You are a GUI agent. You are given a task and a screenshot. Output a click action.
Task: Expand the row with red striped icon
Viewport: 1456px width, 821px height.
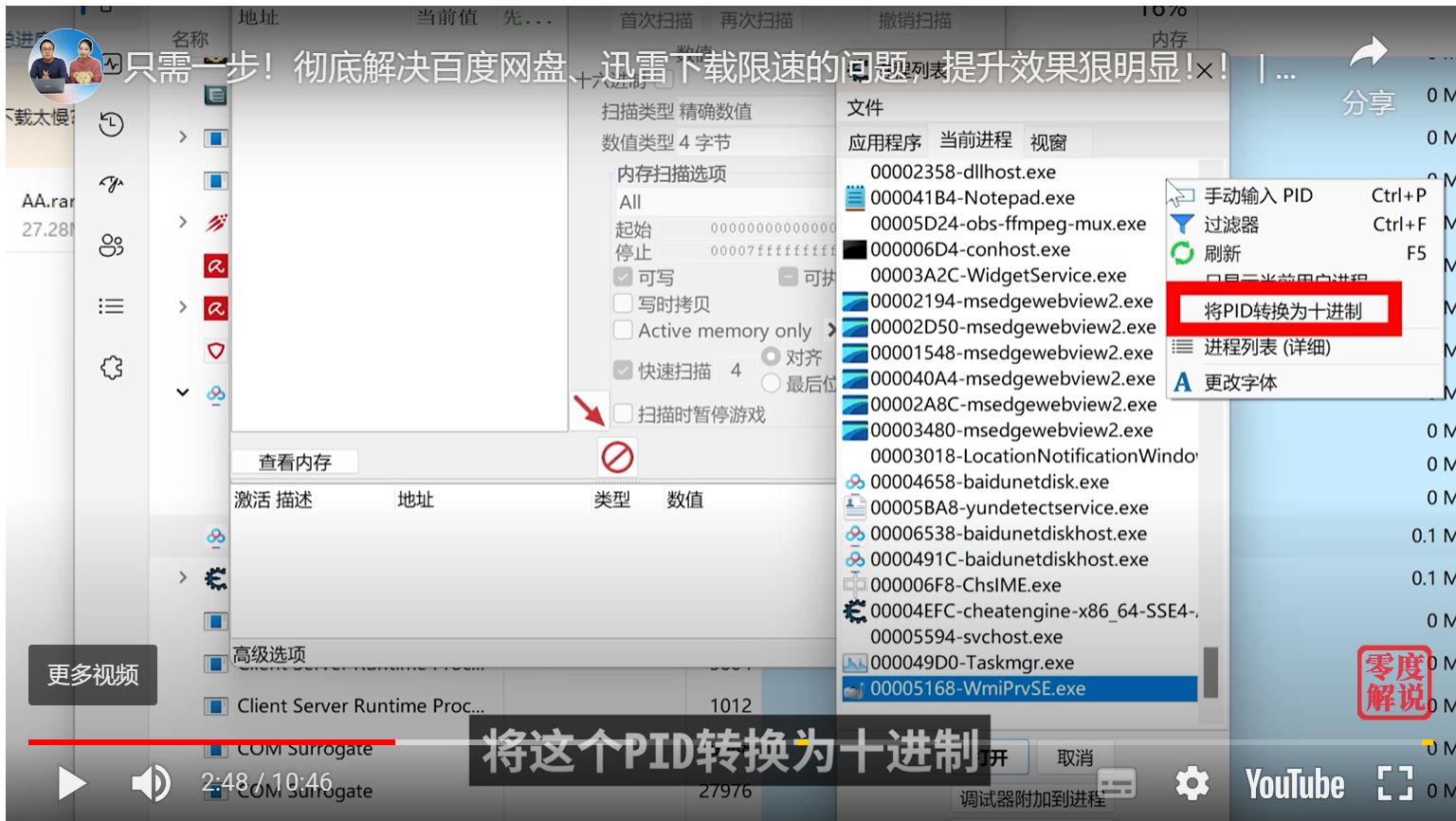click(183, 222)
